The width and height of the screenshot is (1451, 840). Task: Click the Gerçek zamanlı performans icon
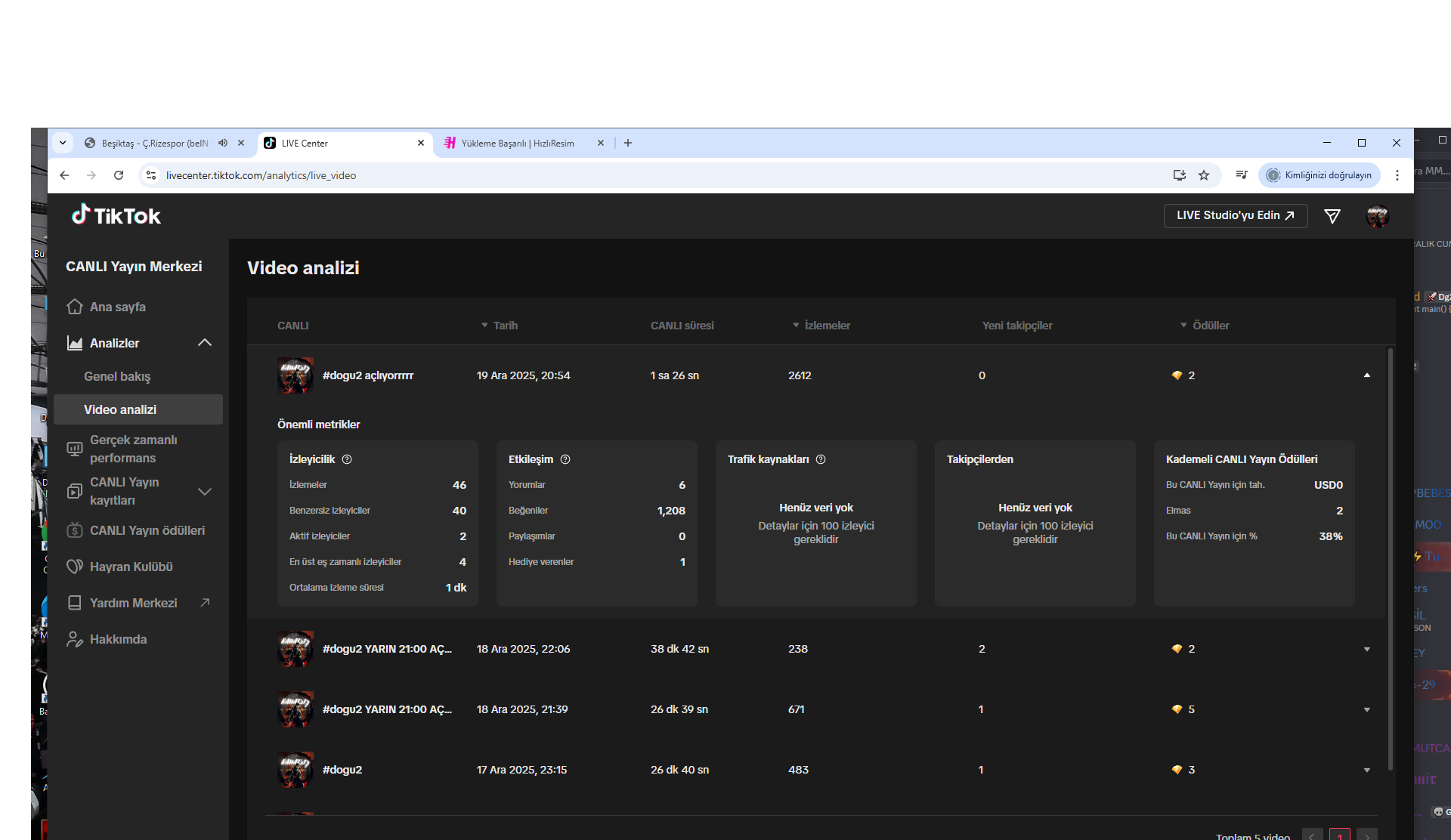pos(75,449)
